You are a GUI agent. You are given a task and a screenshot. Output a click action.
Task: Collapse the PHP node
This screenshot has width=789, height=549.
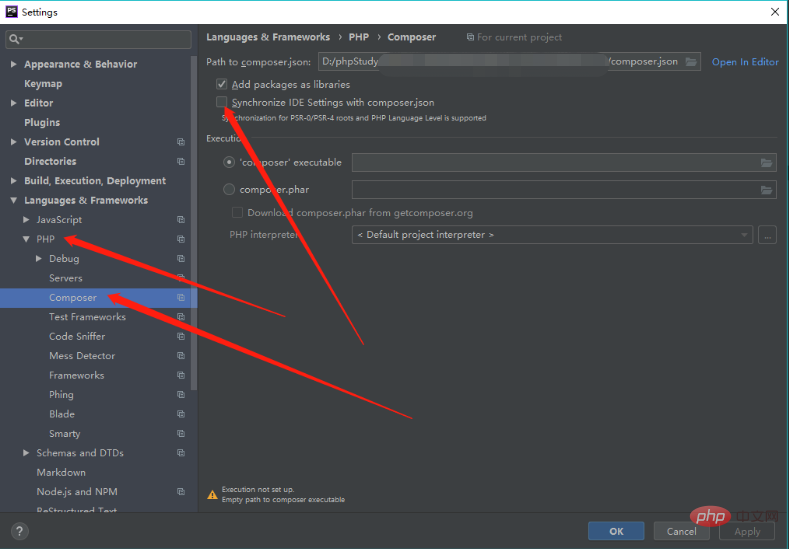[26, 239]
